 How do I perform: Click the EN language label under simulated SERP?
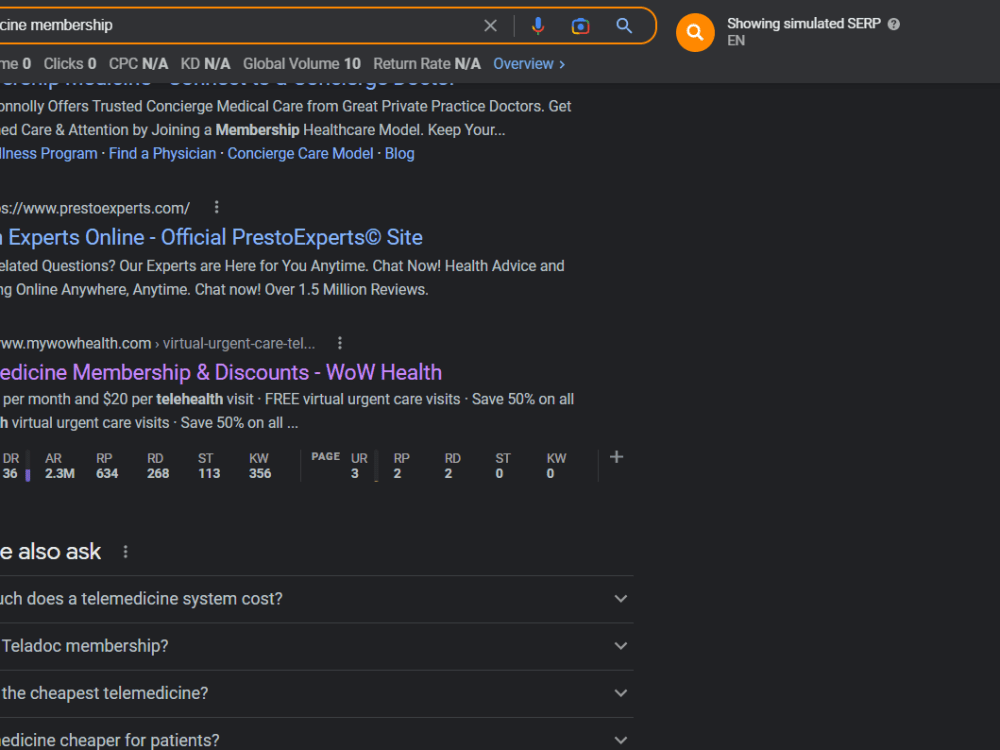tap(736, 41)
